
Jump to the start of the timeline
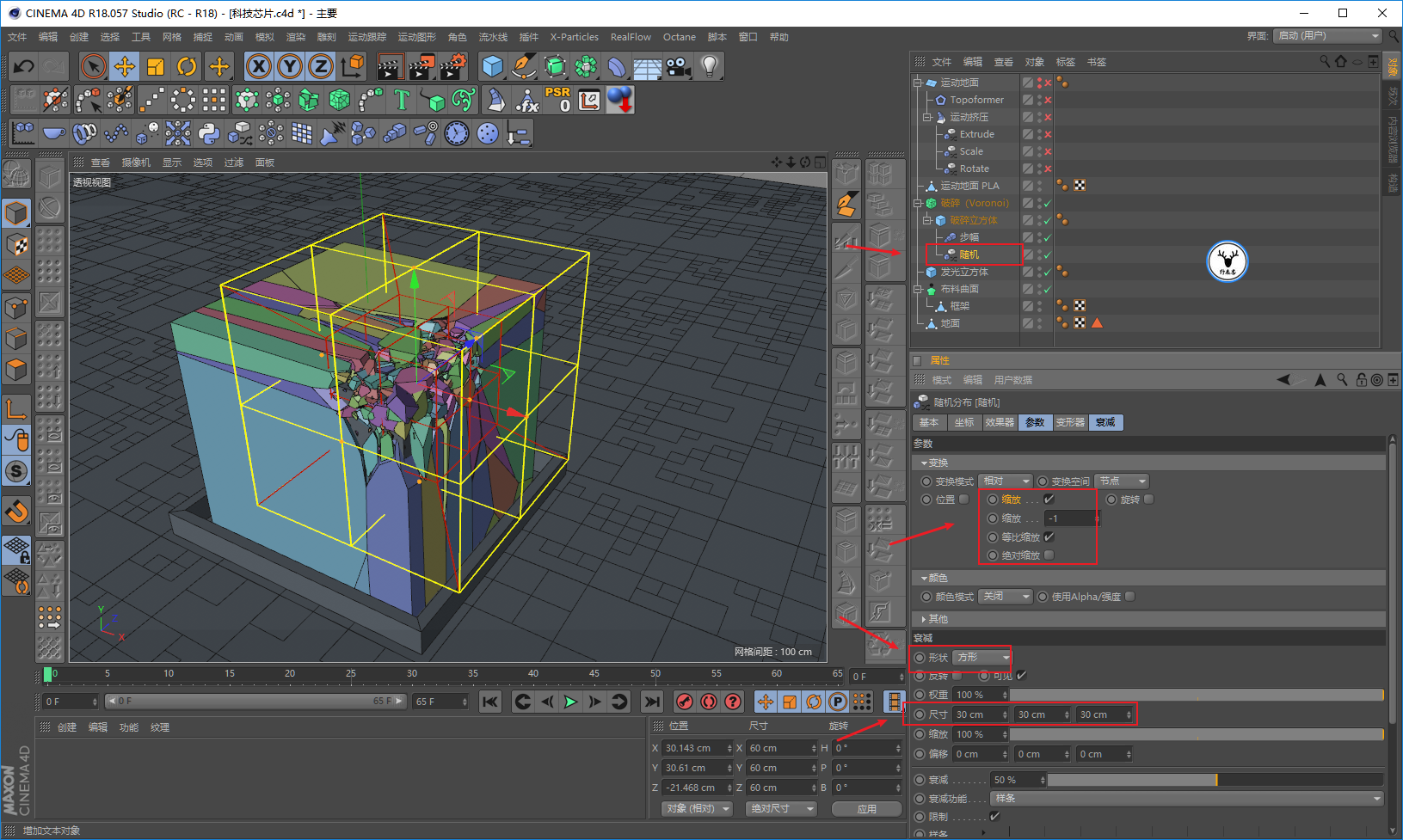[x=490, y=702]
